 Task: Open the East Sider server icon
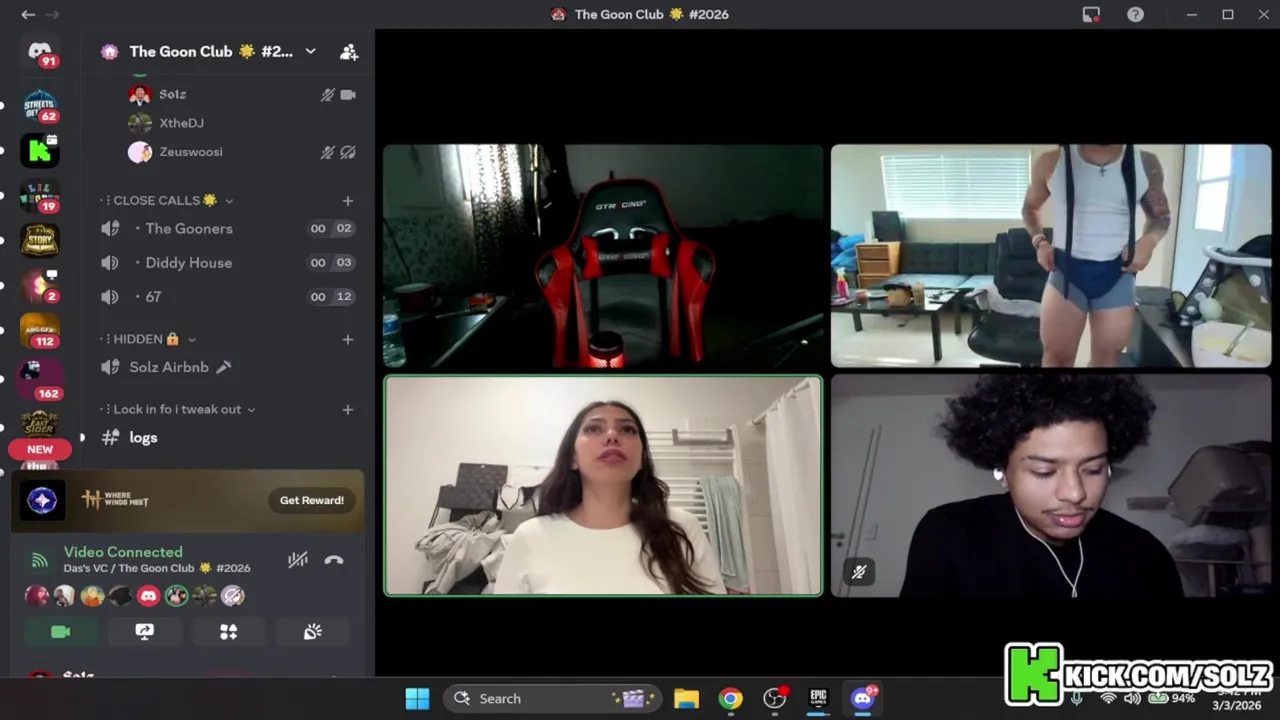coord(40,422)
